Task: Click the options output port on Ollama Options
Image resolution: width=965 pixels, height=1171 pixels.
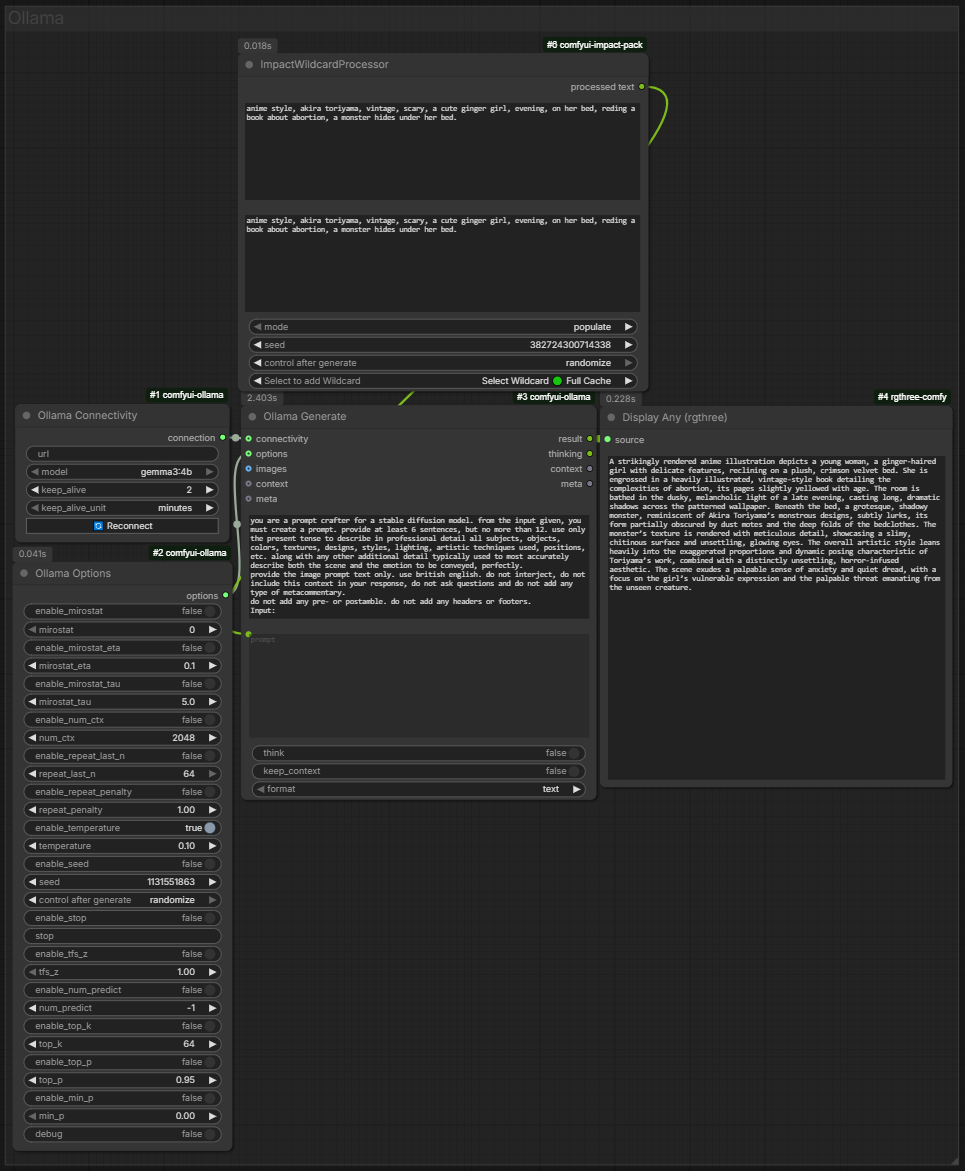Action: [226, 596]
